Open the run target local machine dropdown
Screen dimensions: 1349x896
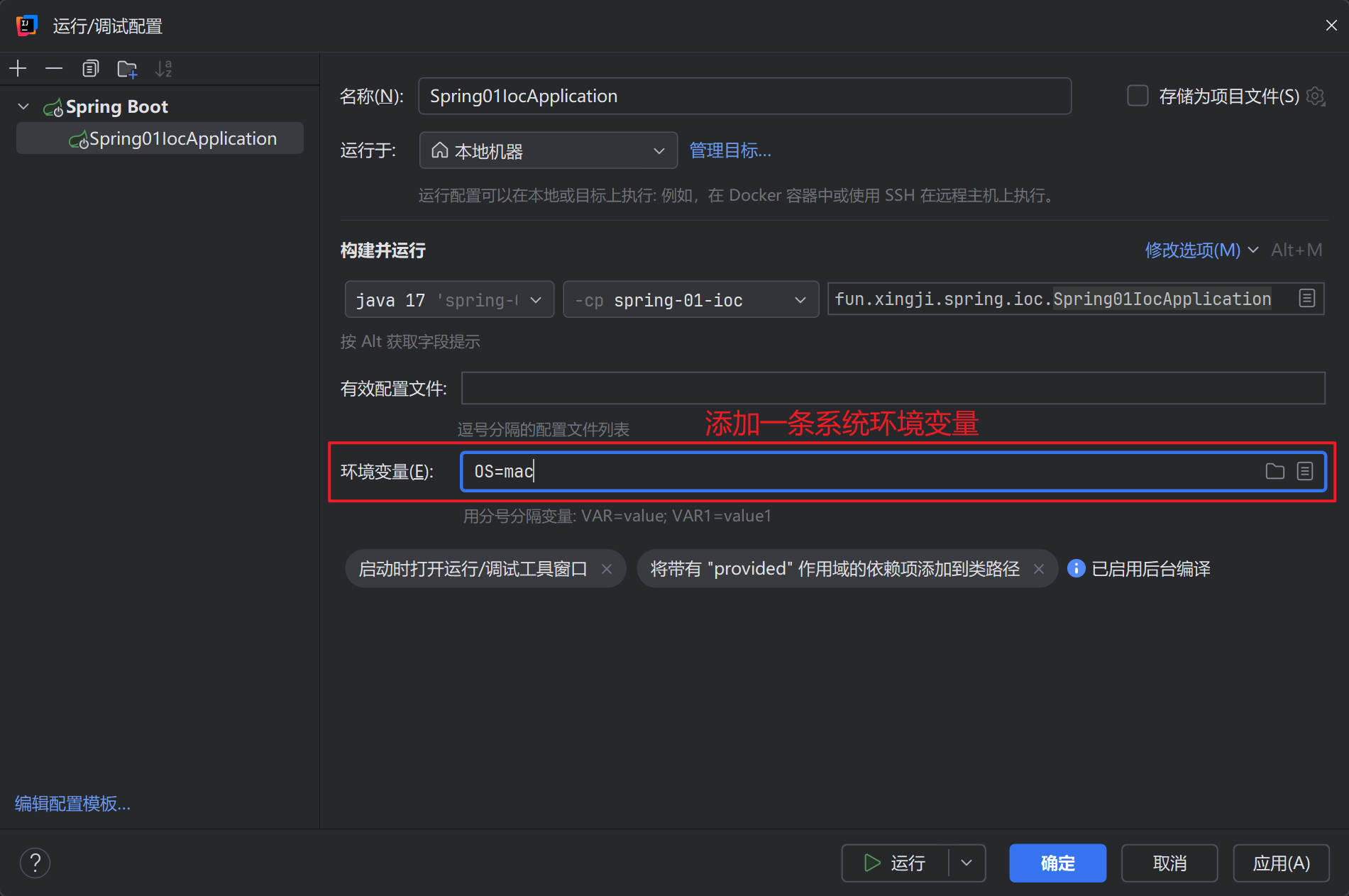click(x=548, y=151)
